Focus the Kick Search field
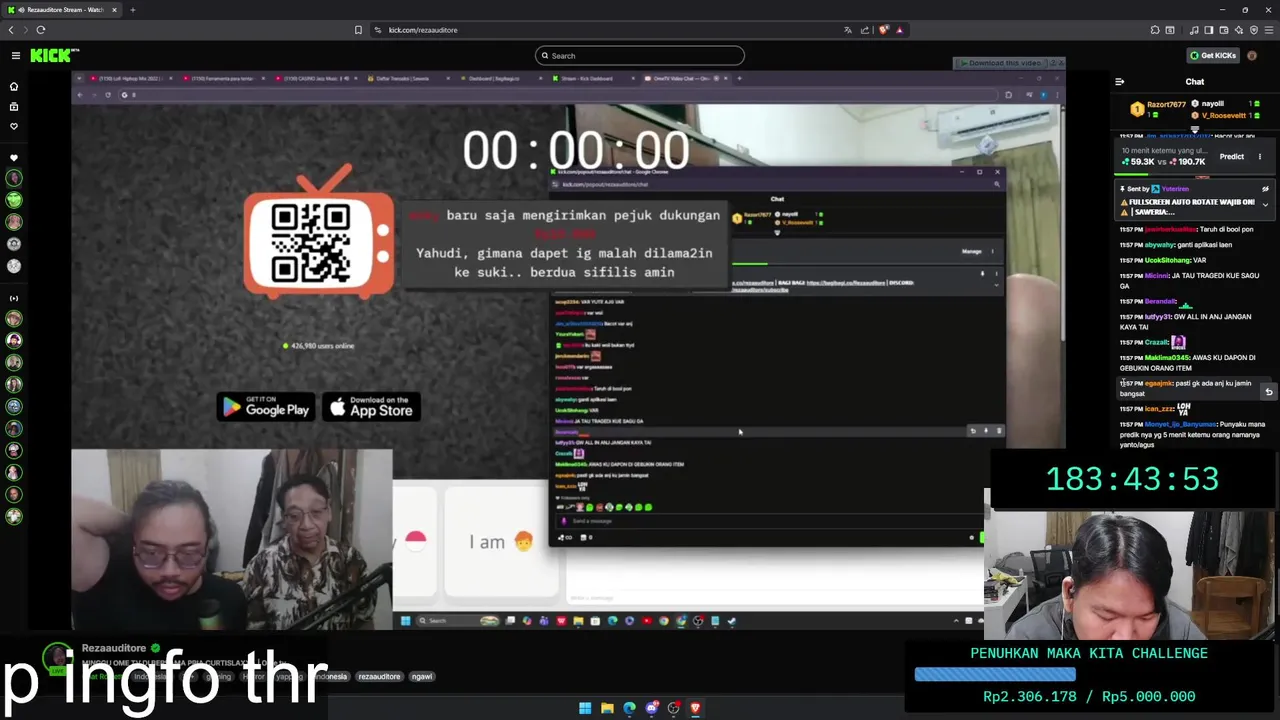The height and width of the screenshot is (720, 1280). [x=640, y=56]
